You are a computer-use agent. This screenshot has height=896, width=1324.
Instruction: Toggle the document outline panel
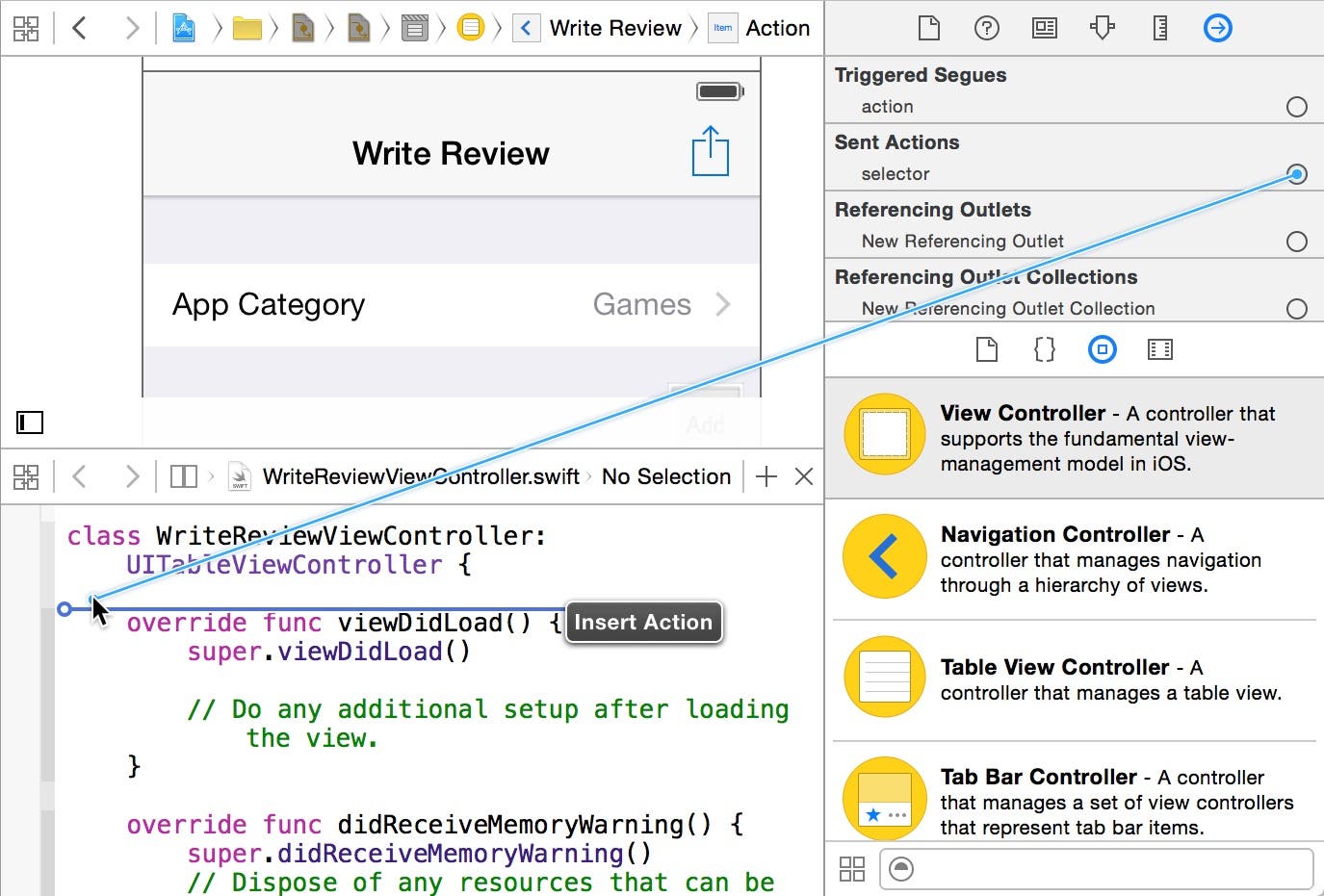tap(30, 422)
